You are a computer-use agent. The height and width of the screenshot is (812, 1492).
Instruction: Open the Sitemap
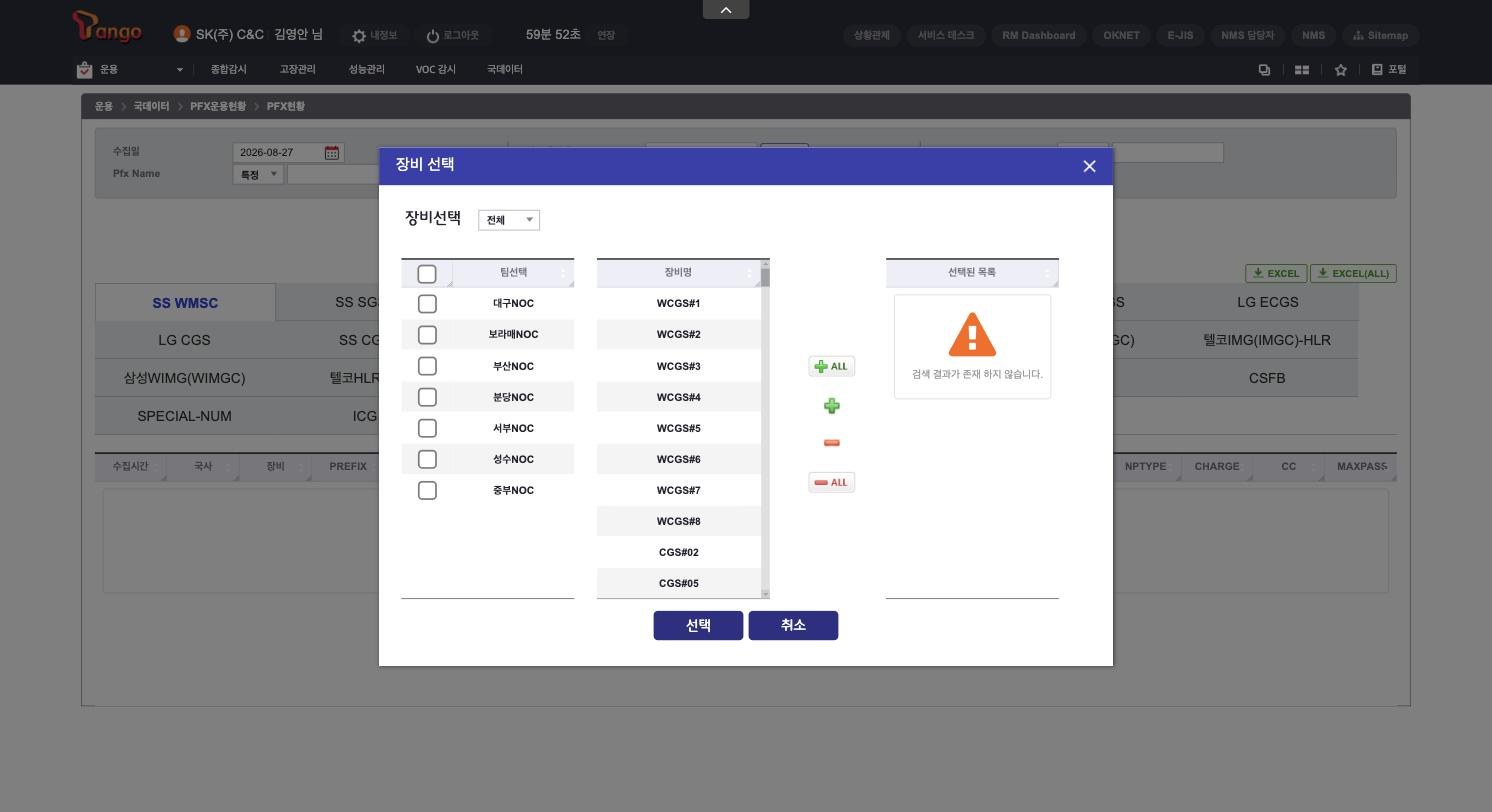pos(1380,35)
